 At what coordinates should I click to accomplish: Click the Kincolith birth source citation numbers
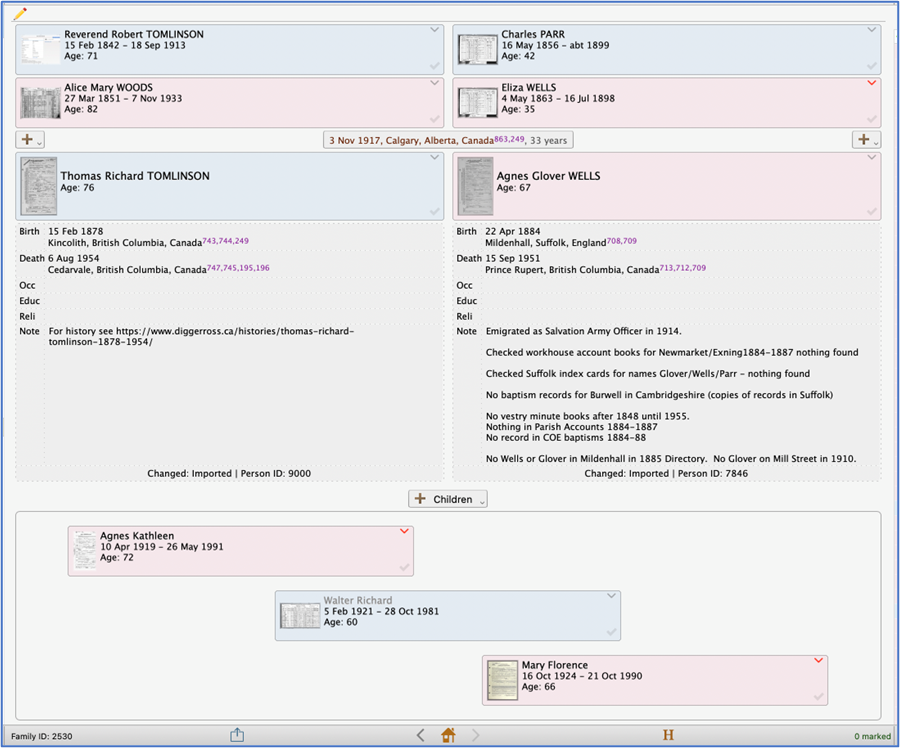click(x=226, y=242)
